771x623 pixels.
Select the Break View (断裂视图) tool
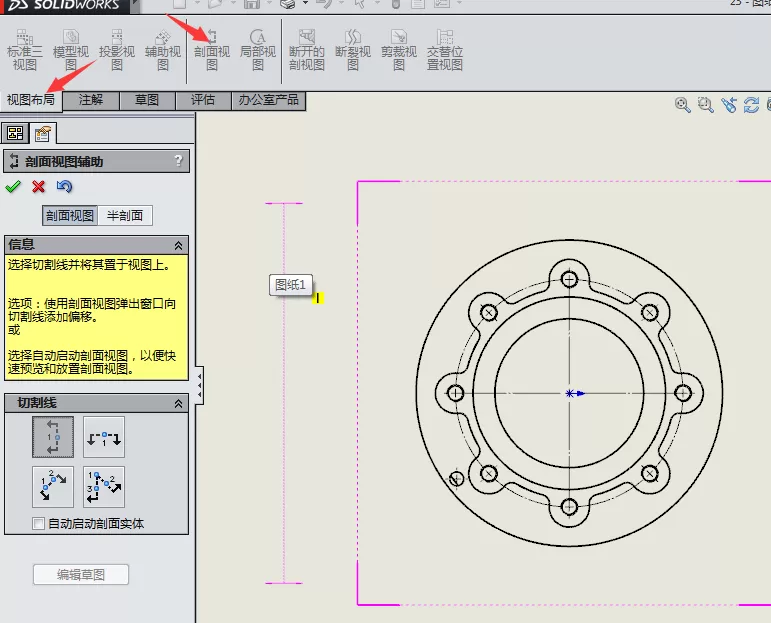(x=353, y=50)
